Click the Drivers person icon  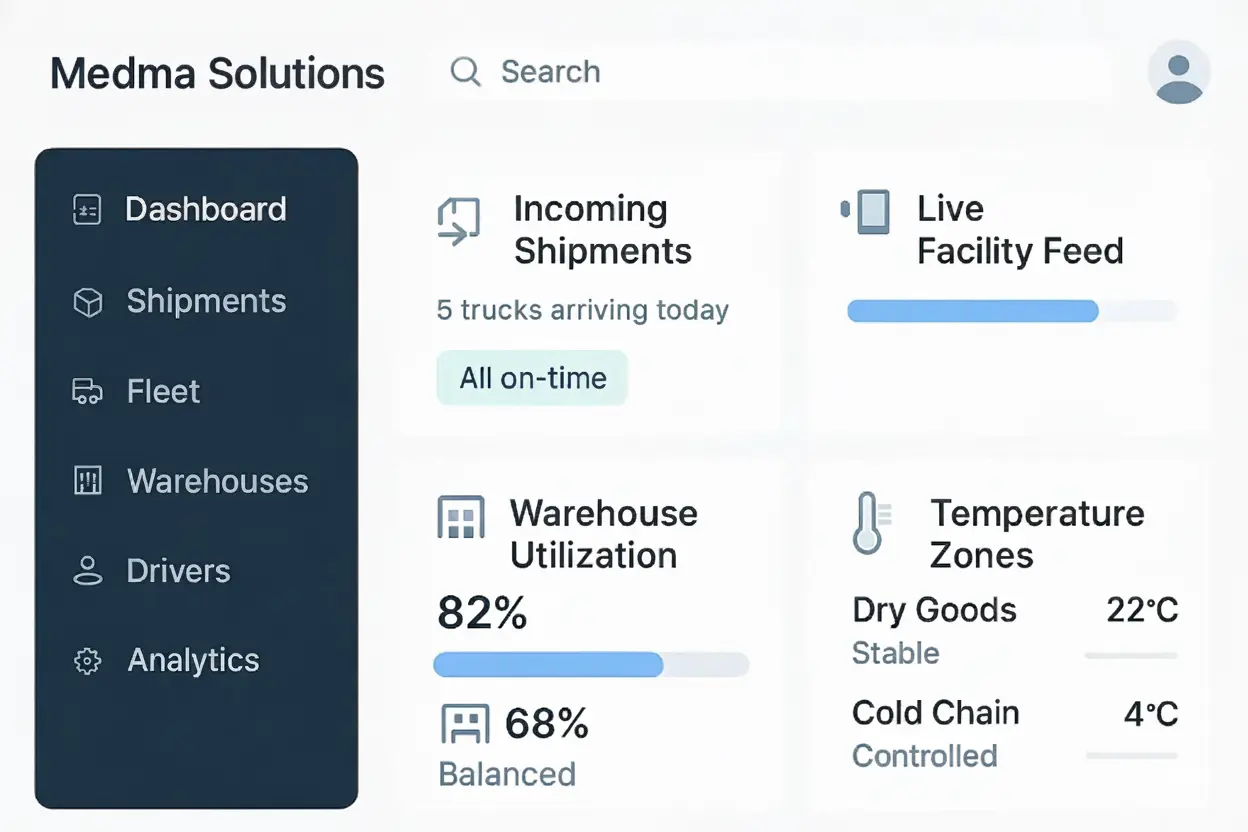coord(88,572)
